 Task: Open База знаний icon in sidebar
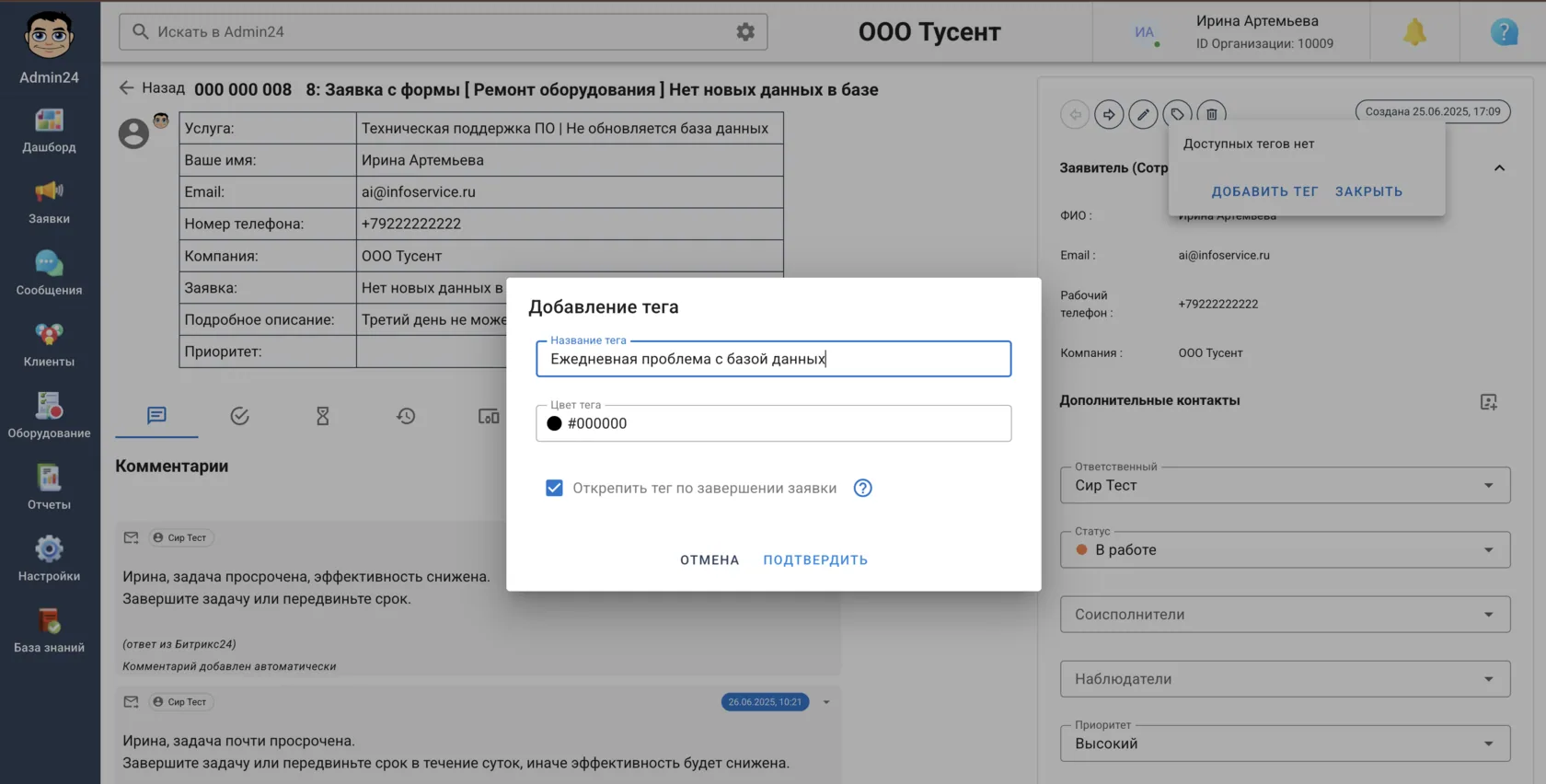point(49,621)
